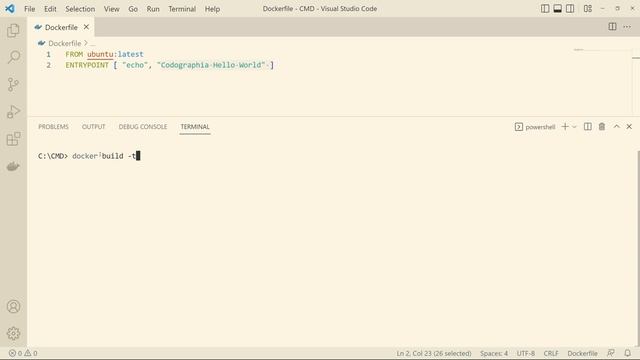Viewport: 640px width, 360px height.
Task: Open the File menu
Action: (x=29, y=9)
